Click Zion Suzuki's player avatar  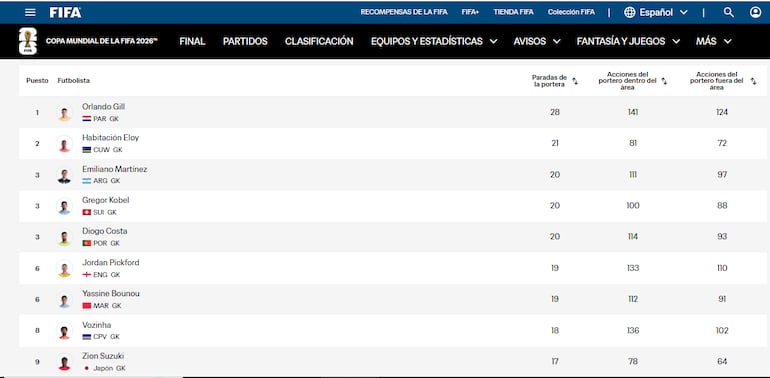[x=64, y=362]
